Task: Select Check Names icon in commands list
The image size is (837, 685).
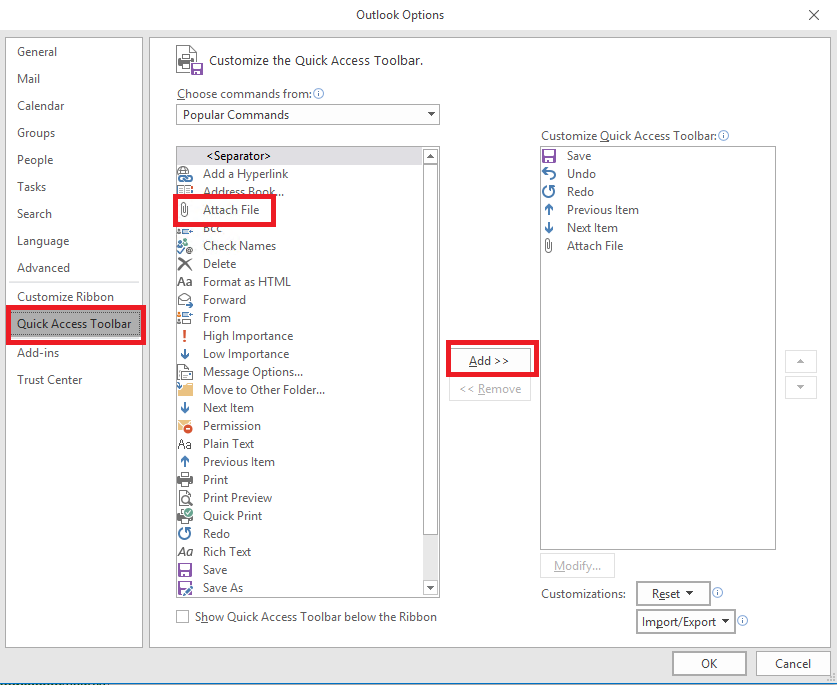Action: [185, 246]
